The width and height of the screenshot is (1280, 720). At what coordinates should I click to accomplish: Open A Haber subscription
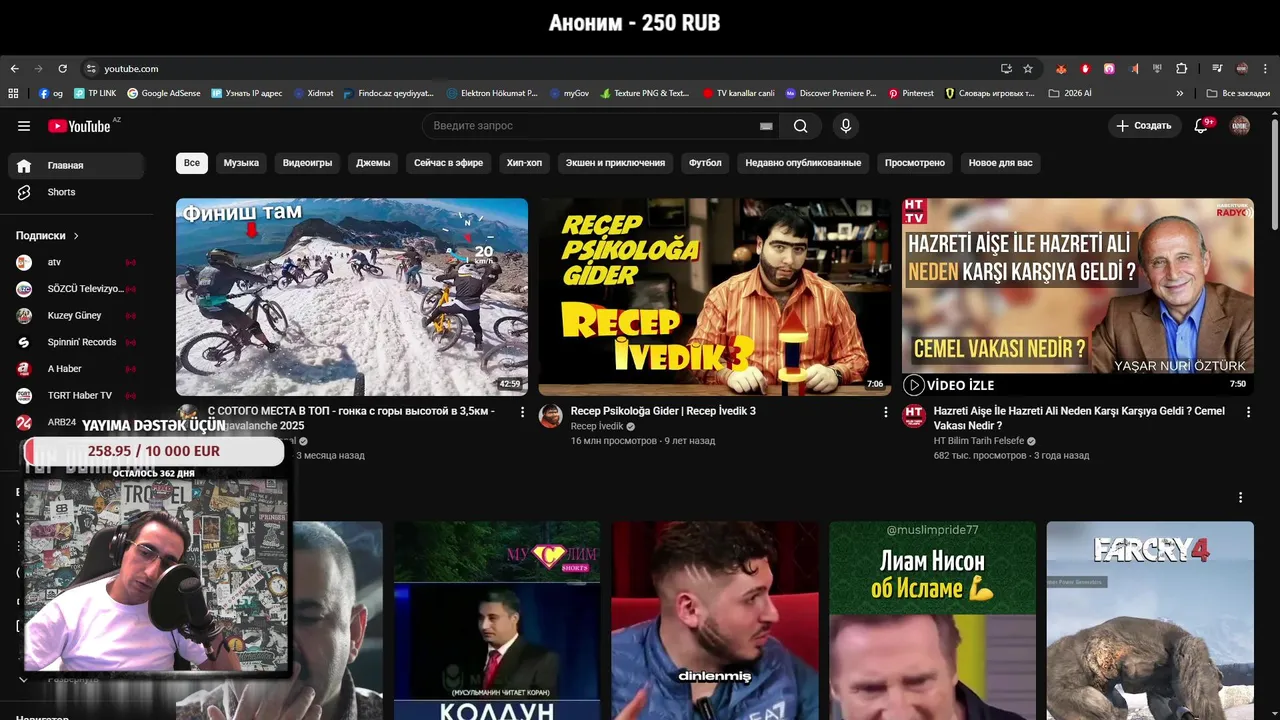coord(76,369)
